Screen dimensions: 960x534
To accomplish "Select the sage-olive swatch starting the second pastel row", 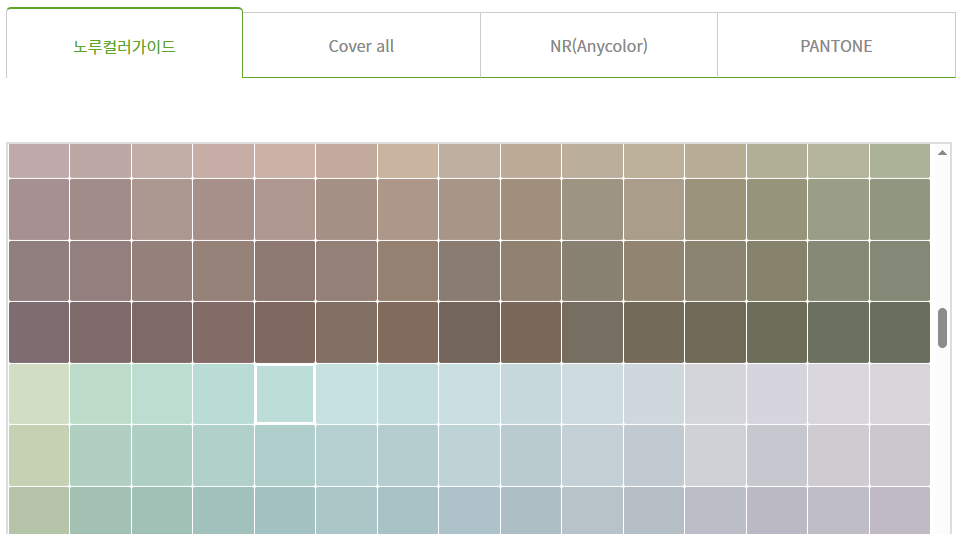I will pos(39,456).
